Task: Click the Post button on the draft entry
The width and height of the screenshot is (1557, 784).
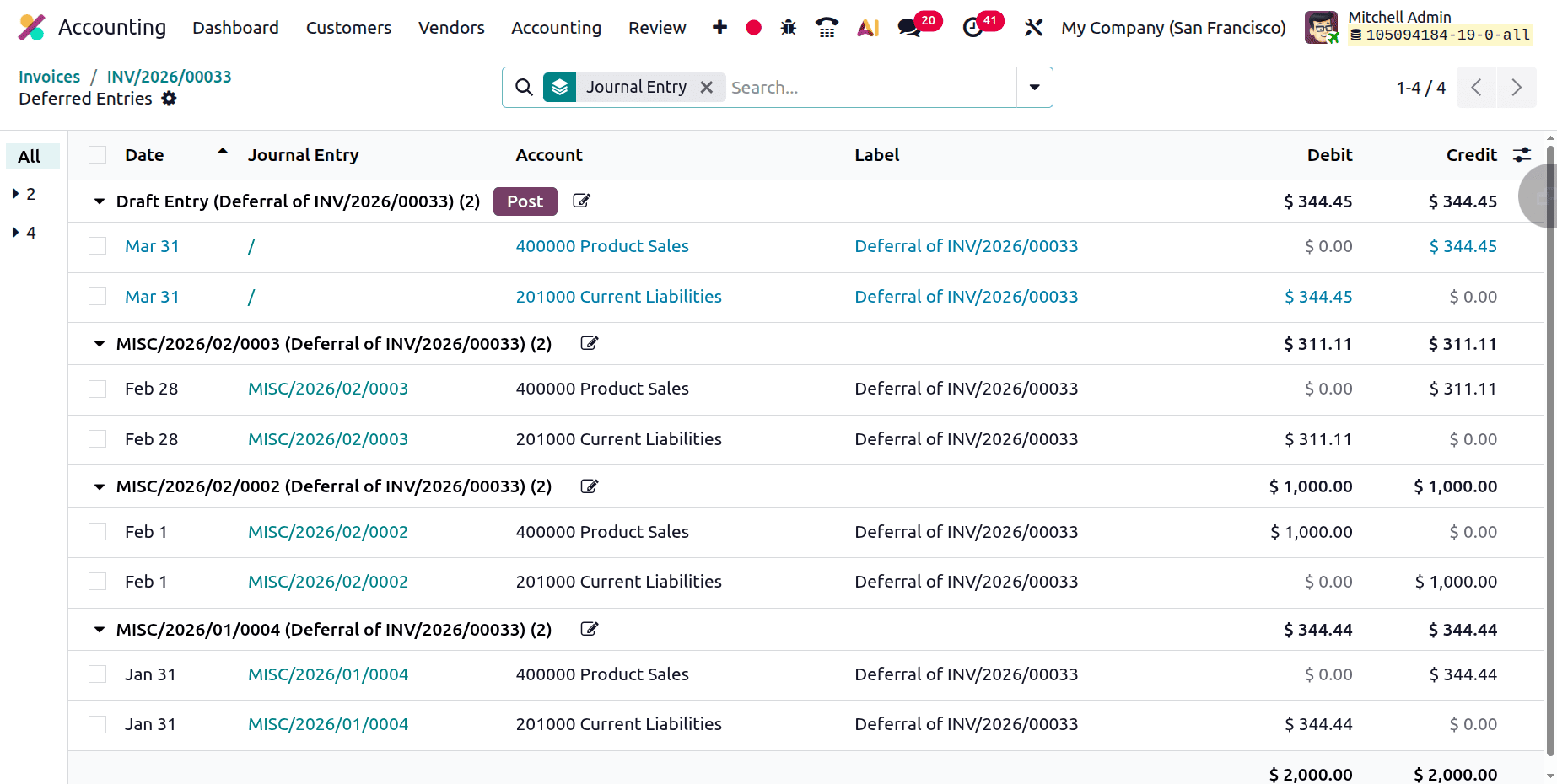Action: point(525,201)
